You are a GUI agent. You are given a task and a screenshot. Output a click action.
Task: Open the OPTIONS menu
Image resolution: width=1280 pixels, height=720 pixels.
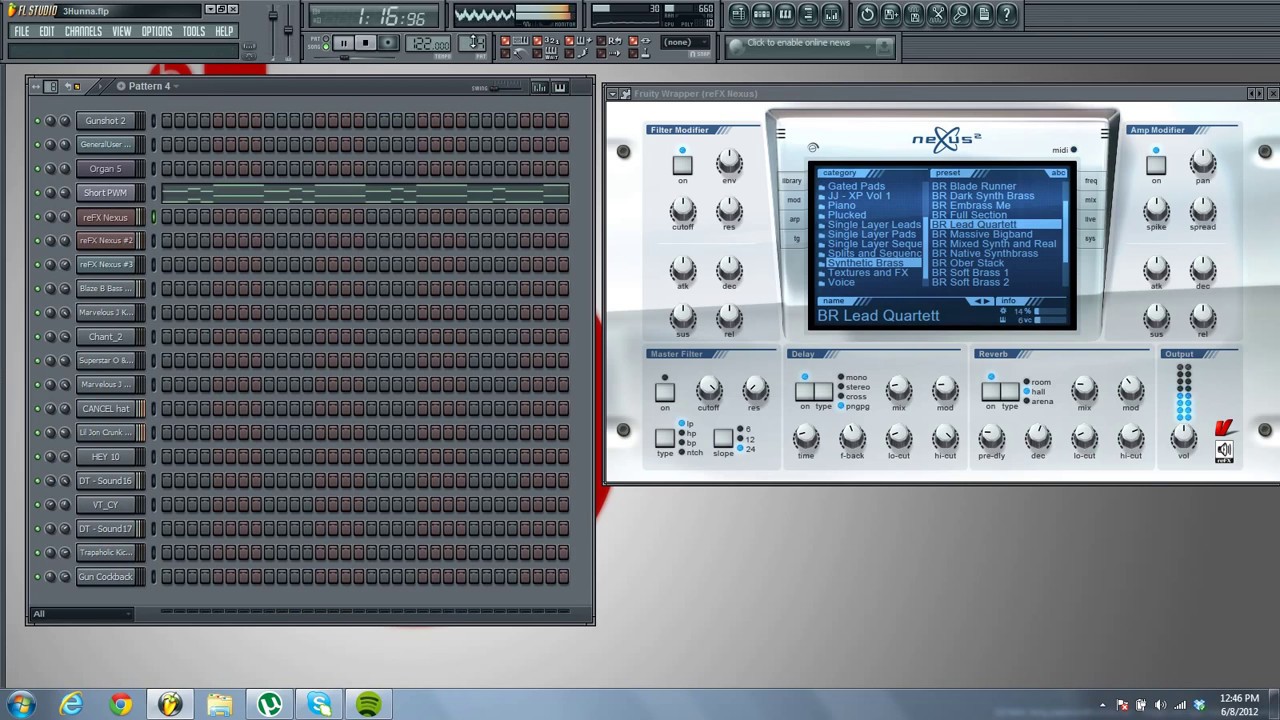[157, 31]
